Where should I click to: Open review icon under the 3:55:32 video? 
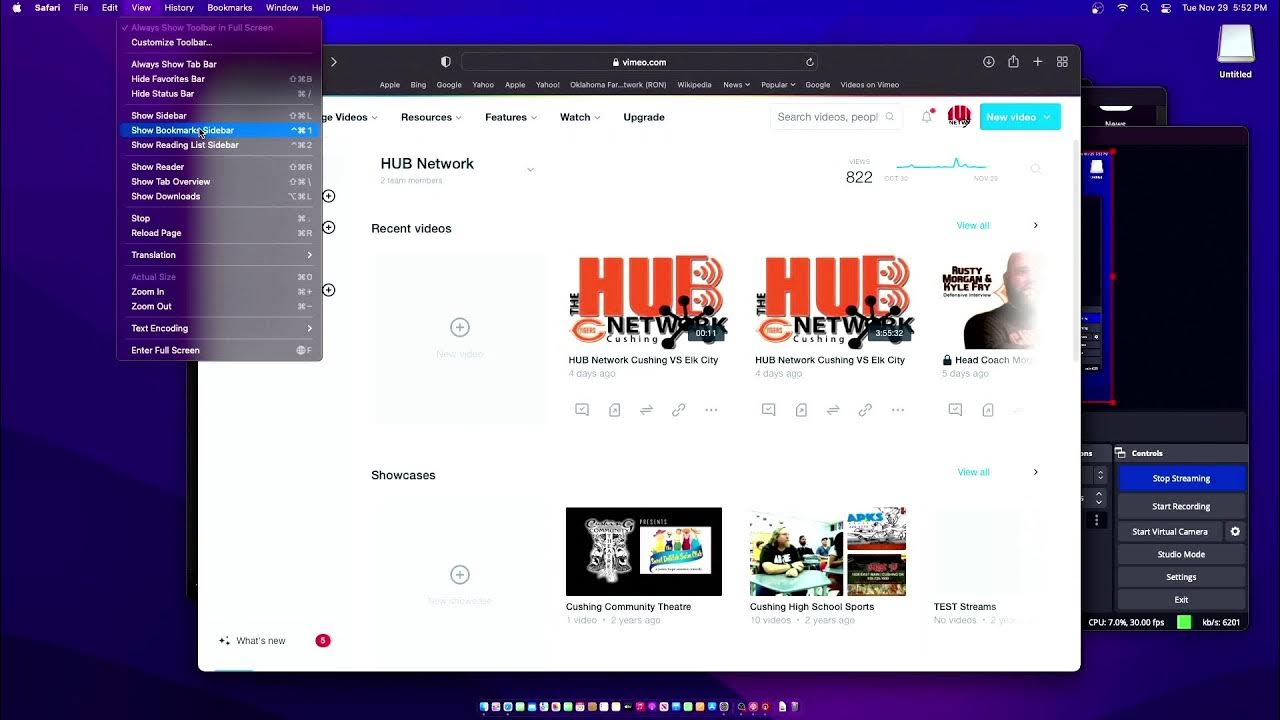point(768,410)
